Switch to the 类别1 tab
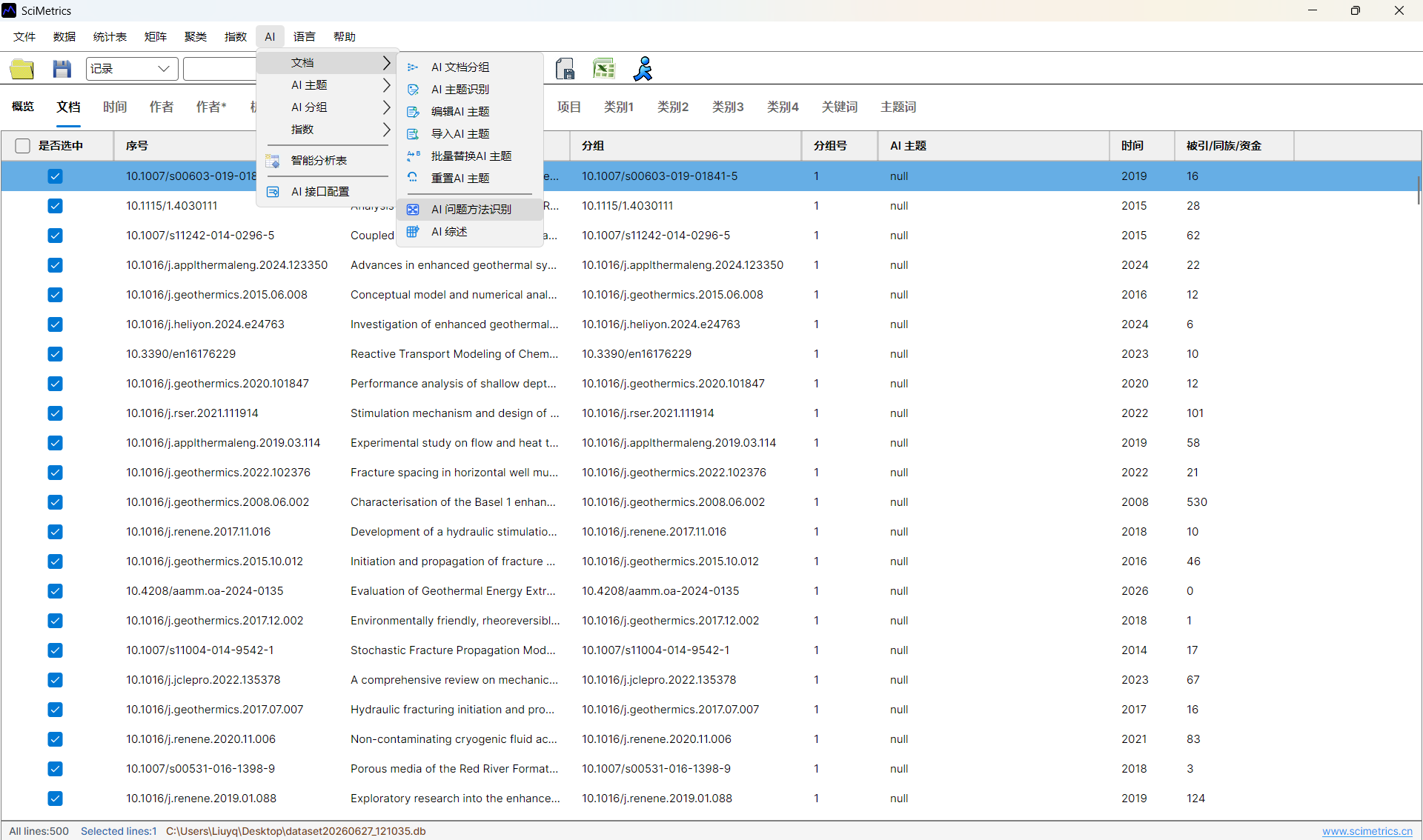Image resolution: width=1423 pixels, height=840 pixels. (x=619, y=107)
